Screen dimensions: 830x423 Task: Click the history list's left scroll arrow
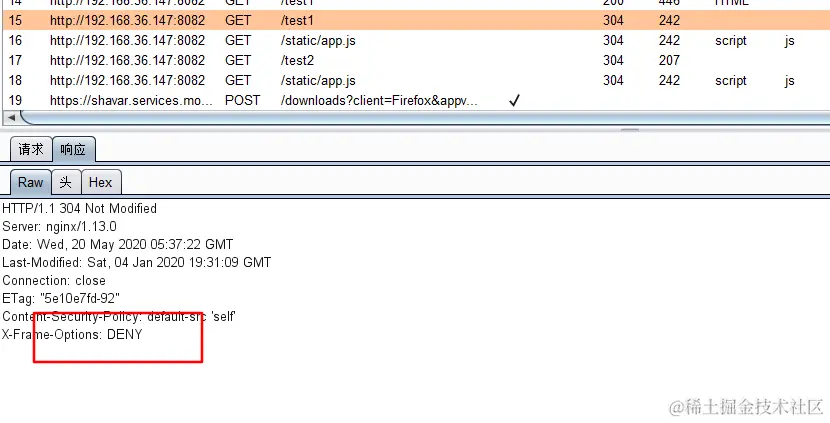[11, 118]
